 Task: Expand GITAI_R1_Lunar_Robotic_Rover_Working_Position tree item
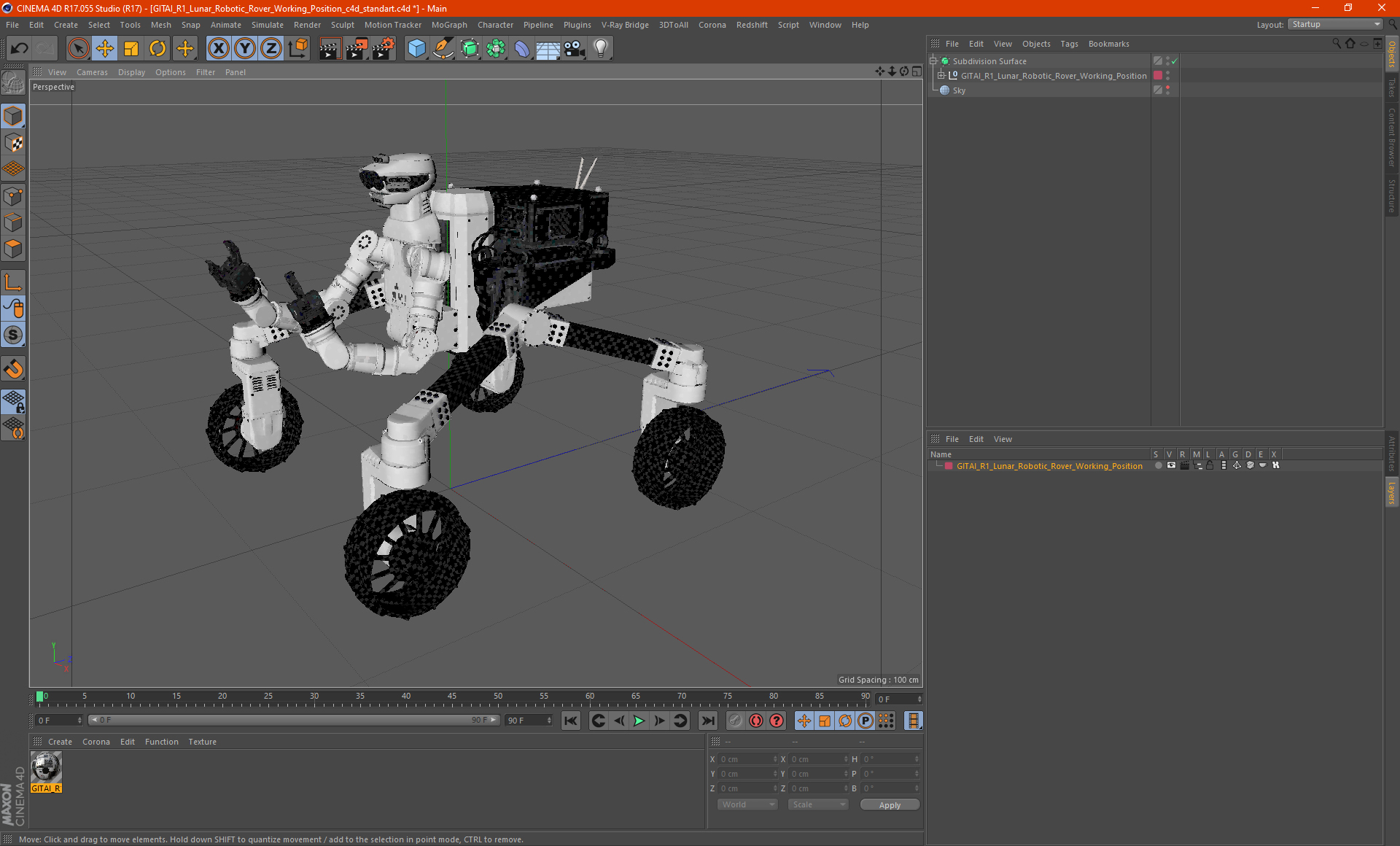coord(941,75)
